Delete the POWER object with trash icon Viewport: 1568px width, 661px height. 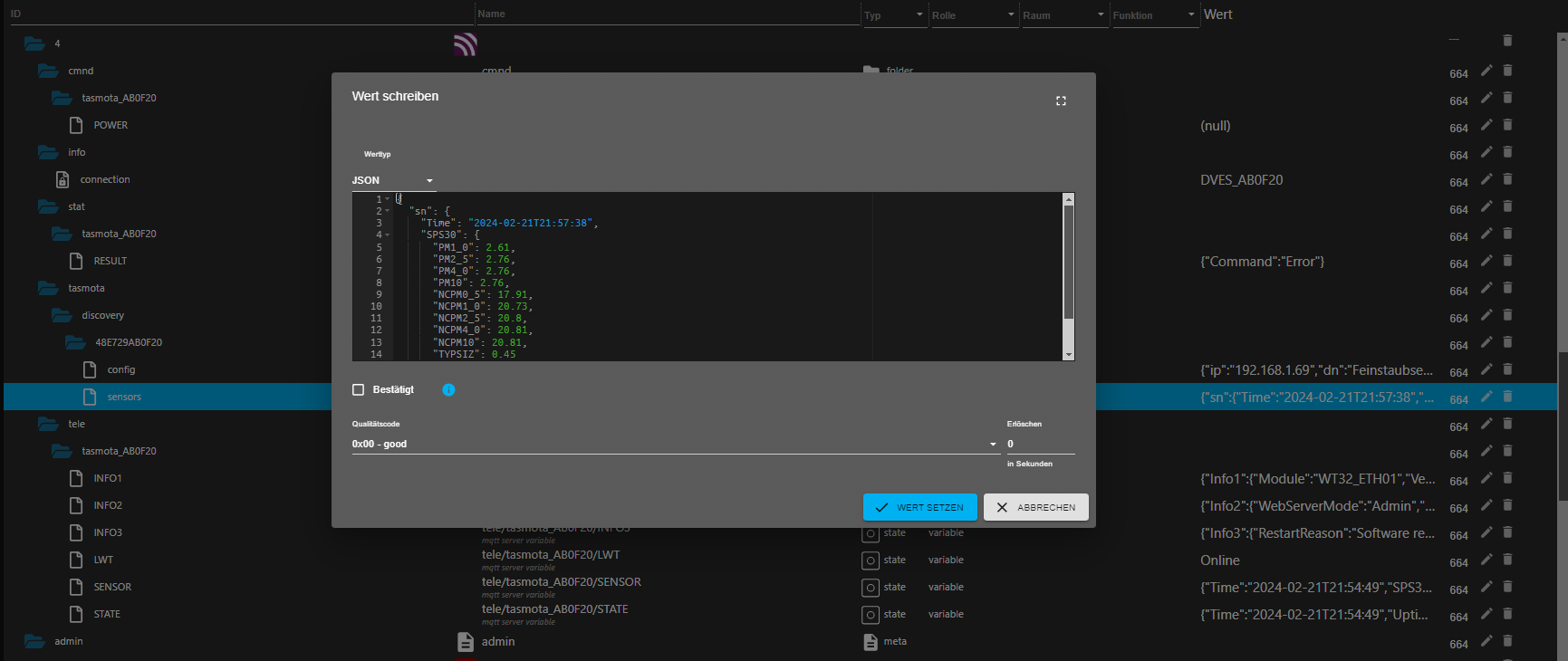[x=1507, y=125]
